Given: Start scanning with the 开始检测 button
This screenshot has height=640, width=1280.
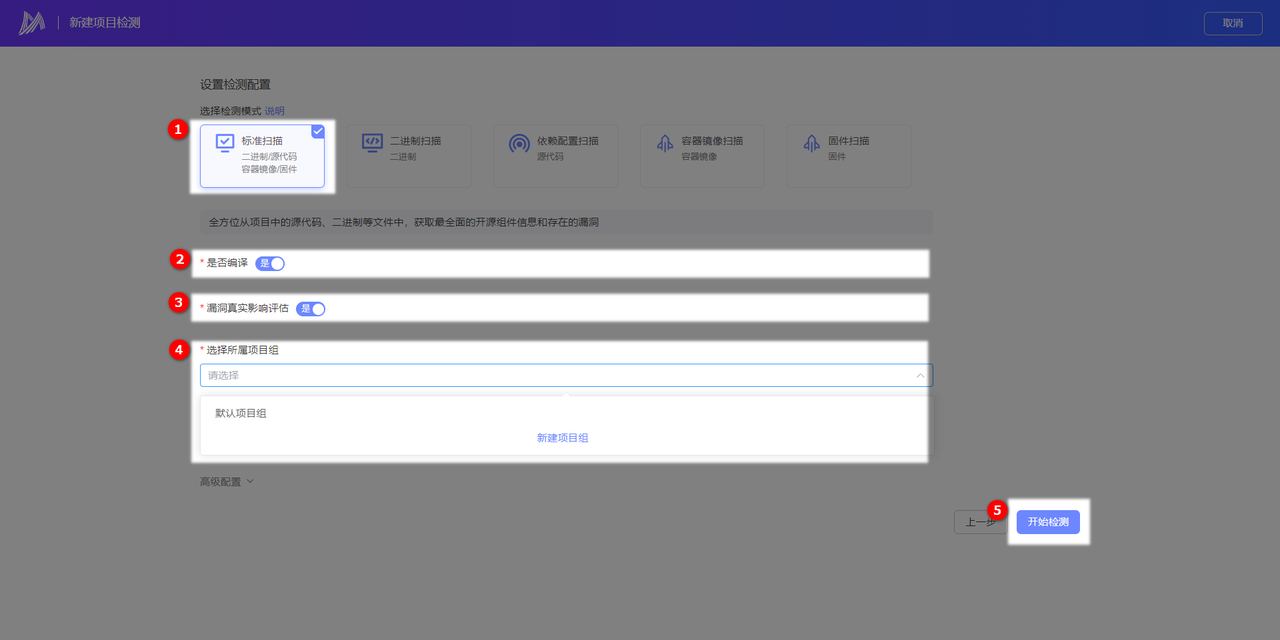Looking at the screenshot, I should coord(1048,522).
